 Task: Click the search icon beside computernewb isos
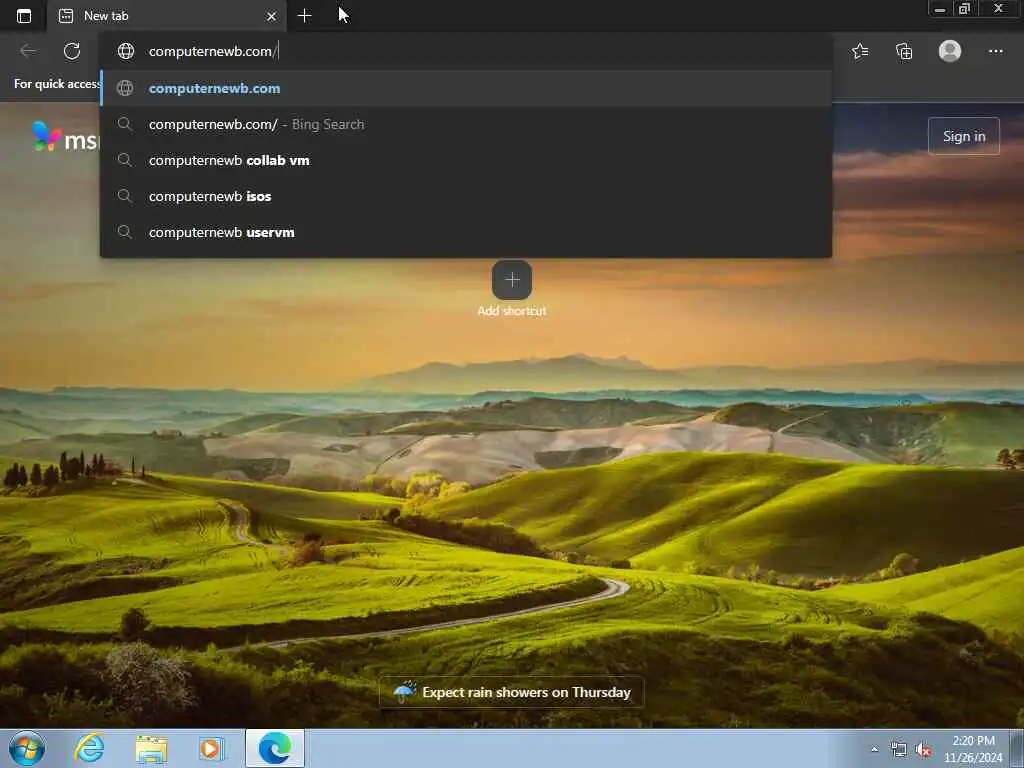click(x=125, y=196)
